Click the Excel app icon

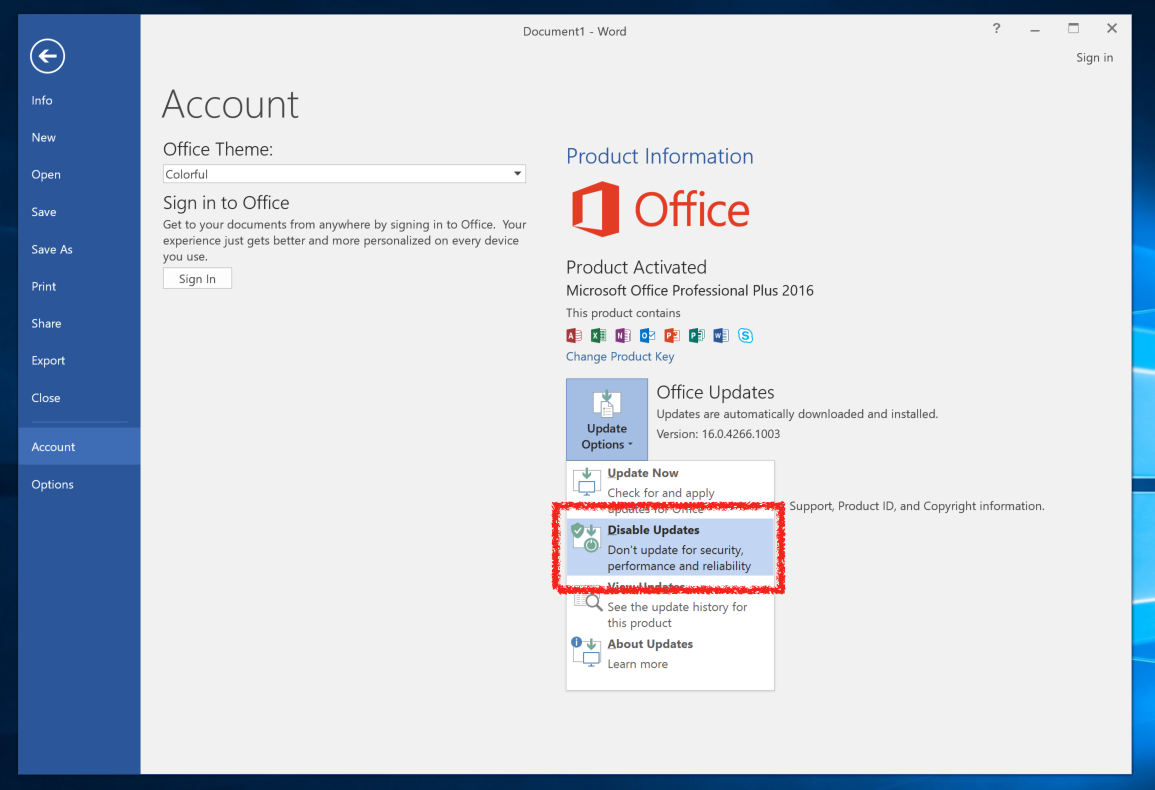point(598,336)
